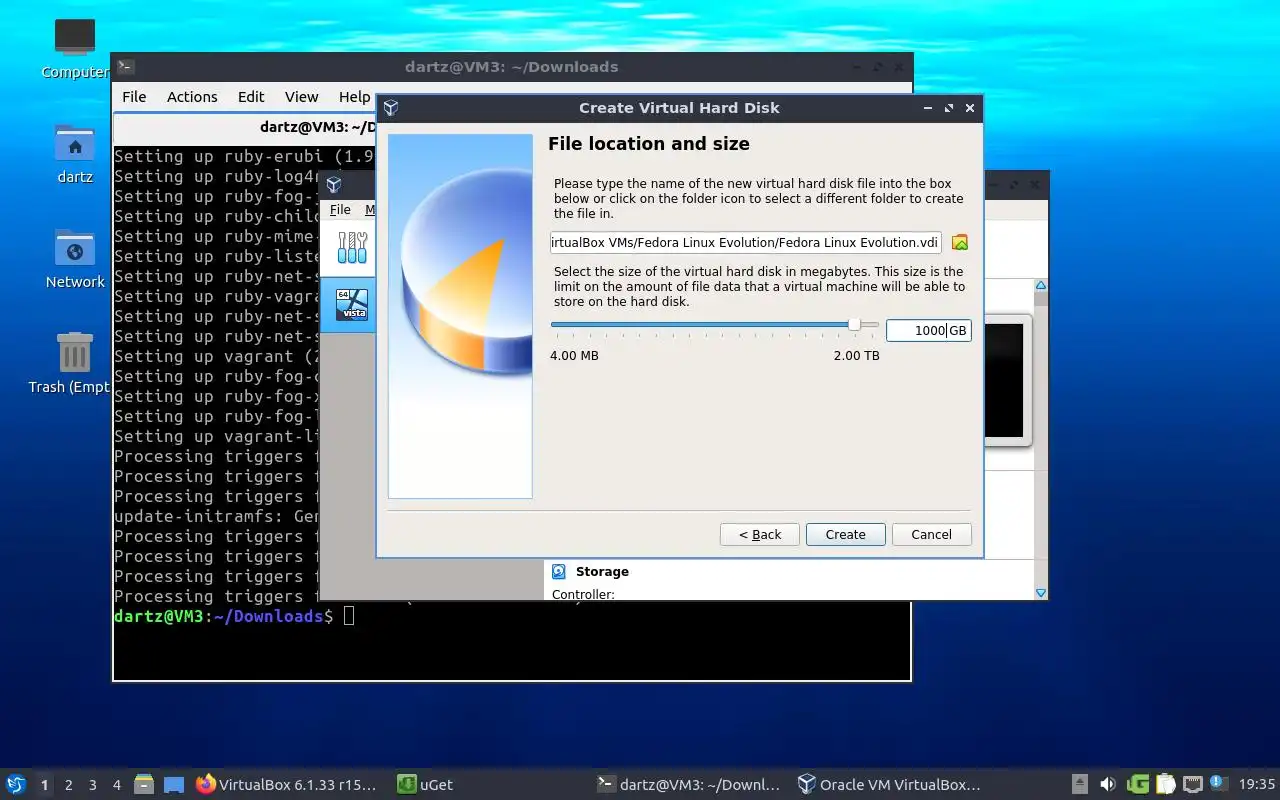The image size is (1280, 800).
Task: Click the terminal tab dartz@VM3
Action: pyautogui.click(x=317, y=127)
